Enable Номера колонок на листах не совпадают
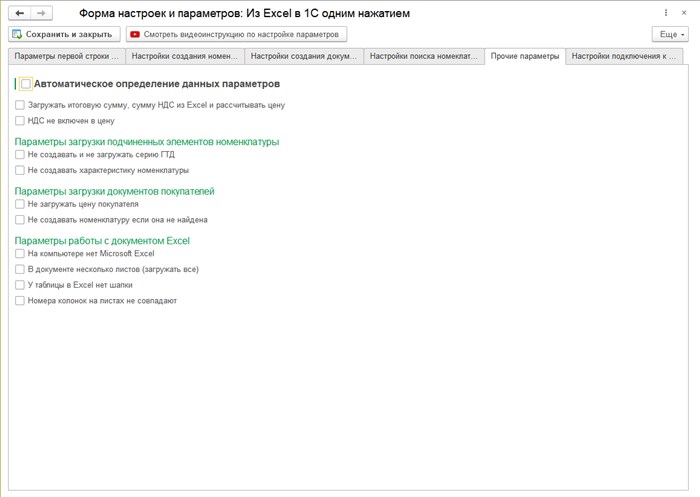 click(20, 301)
